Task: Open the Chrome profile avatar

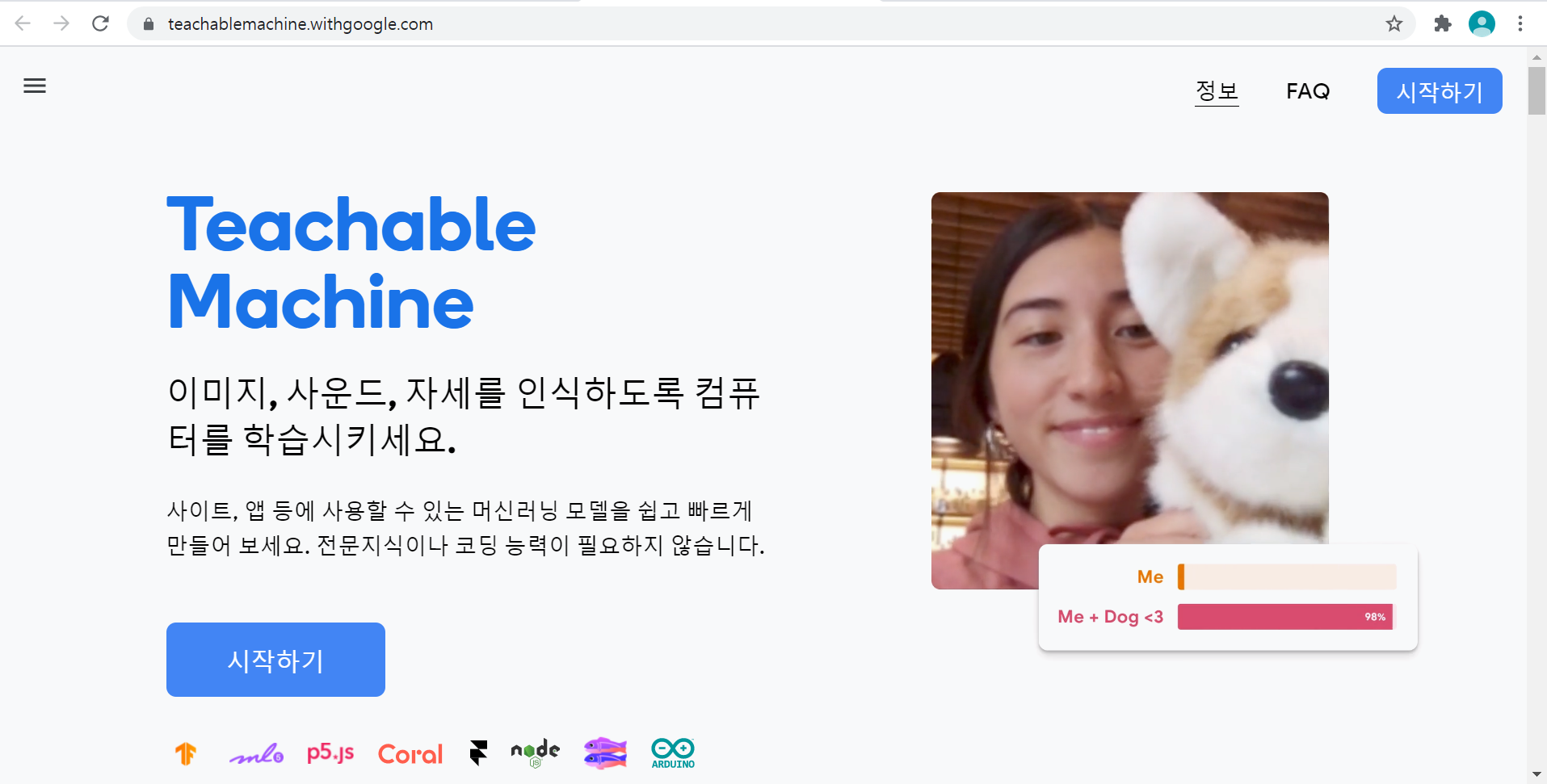Action: tap(1482, 24)
